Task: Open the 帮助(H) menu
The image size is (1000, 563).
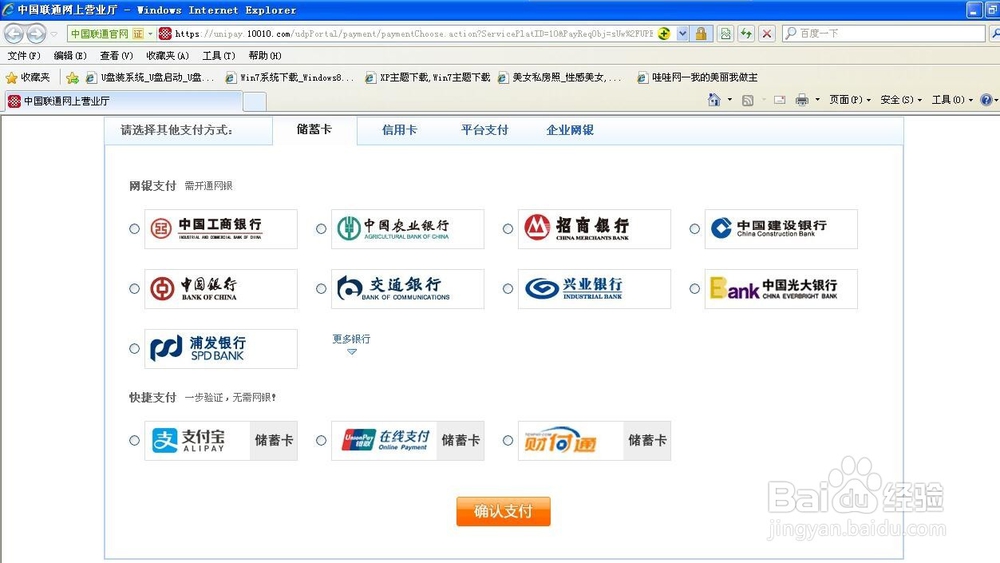Action: [x=265, y=55]
